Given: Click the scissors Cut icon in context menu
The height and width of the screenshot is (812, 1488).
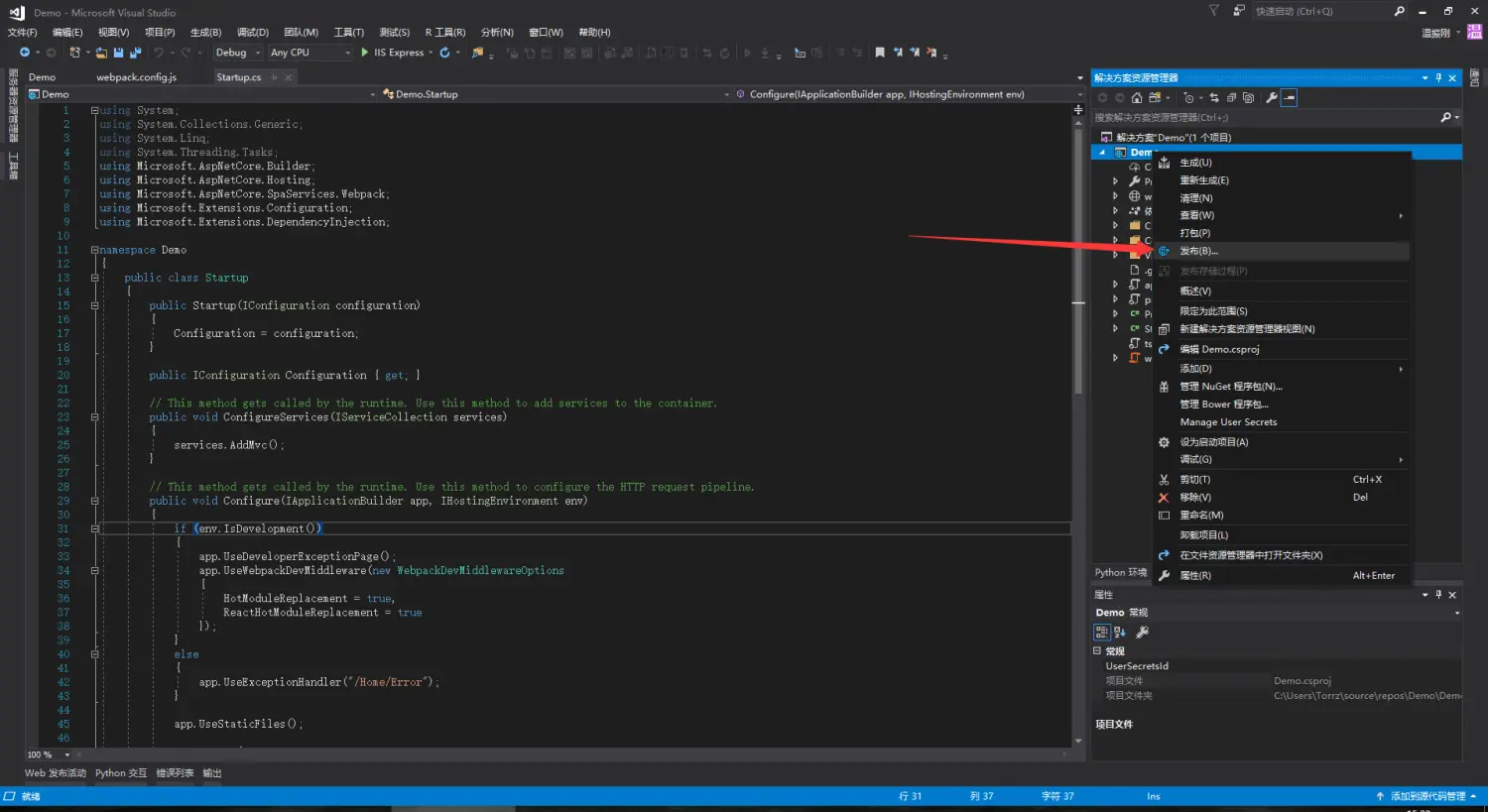Looking at the screenshot, I should [1164, 480].
